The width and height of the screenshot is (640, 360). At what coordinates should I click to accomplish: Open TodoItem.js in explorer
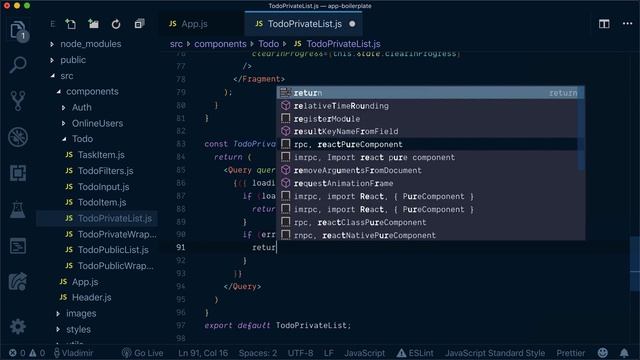click(102, 202)
